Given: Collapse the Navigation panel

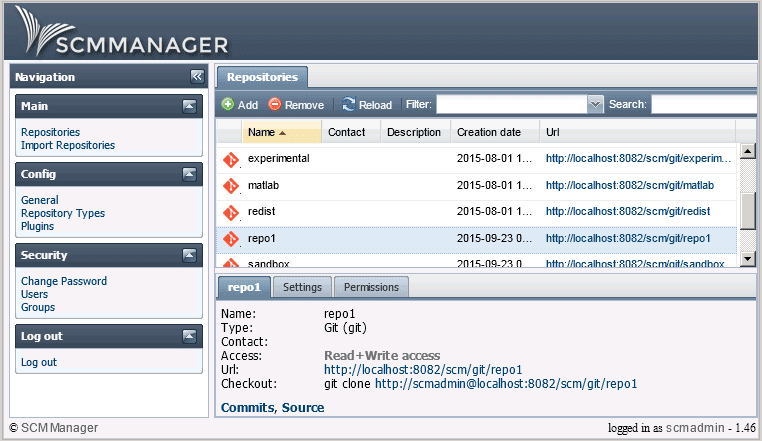Looking at the screenshot, I should 197,76.
